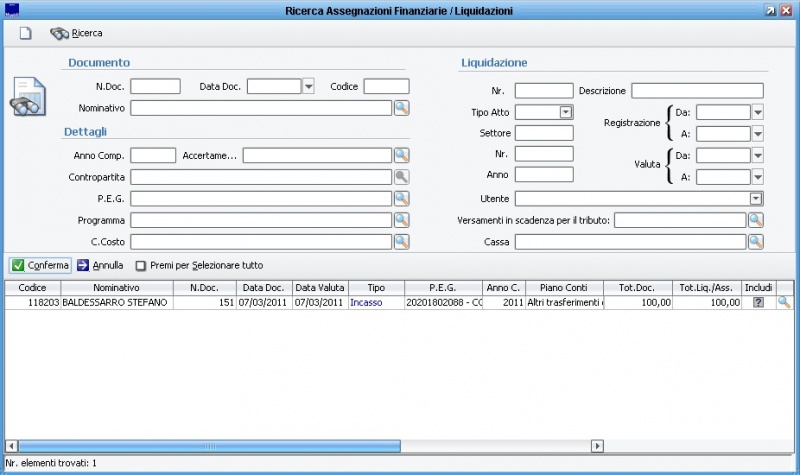Toggle the Premi per Selezionare tutto checkbox
This screenshot has height=475, width=800.
(x=141, y=266)
